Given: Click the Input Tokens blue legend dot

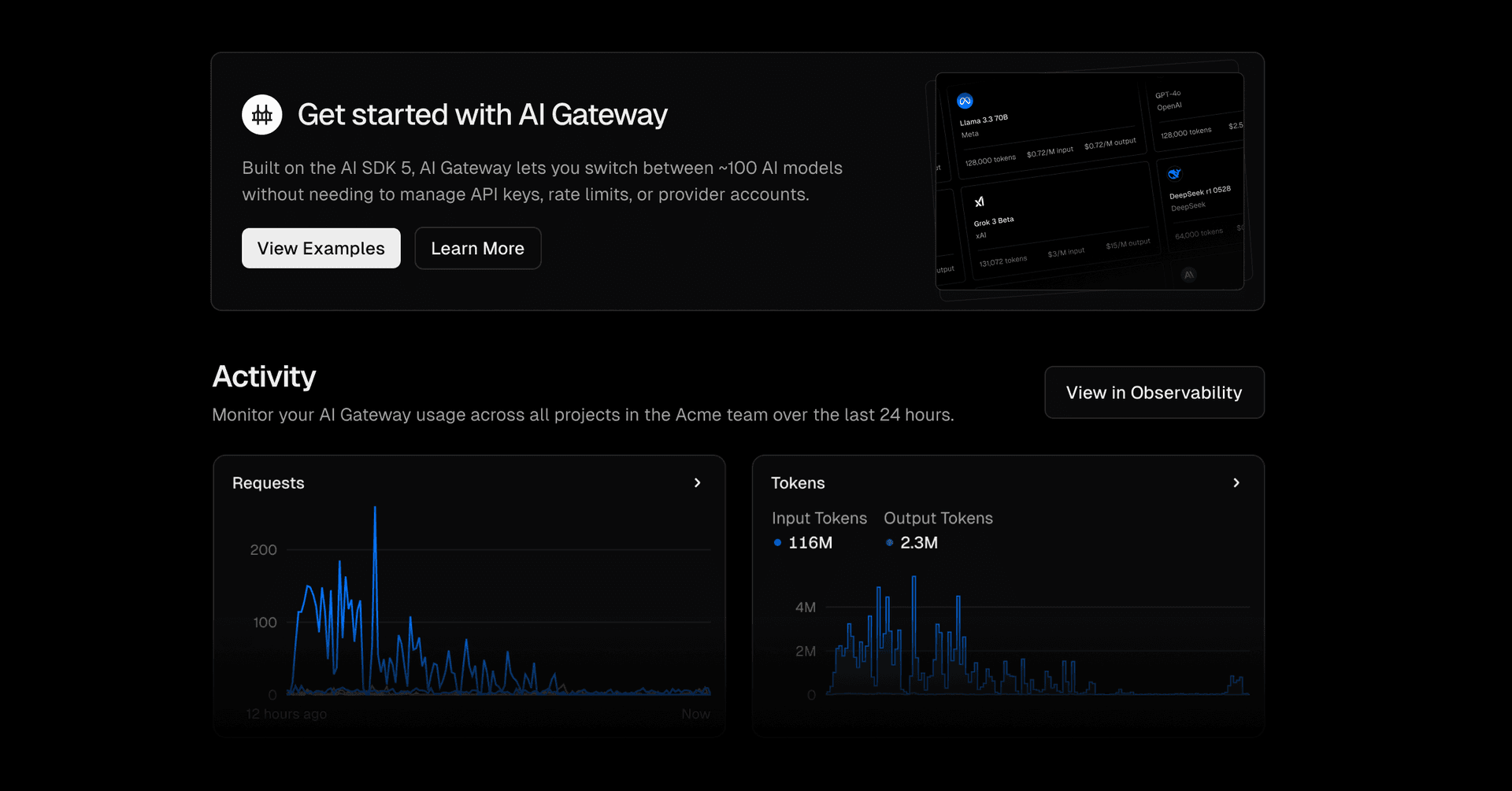Looking at the screenshot, I should (777, 543).
